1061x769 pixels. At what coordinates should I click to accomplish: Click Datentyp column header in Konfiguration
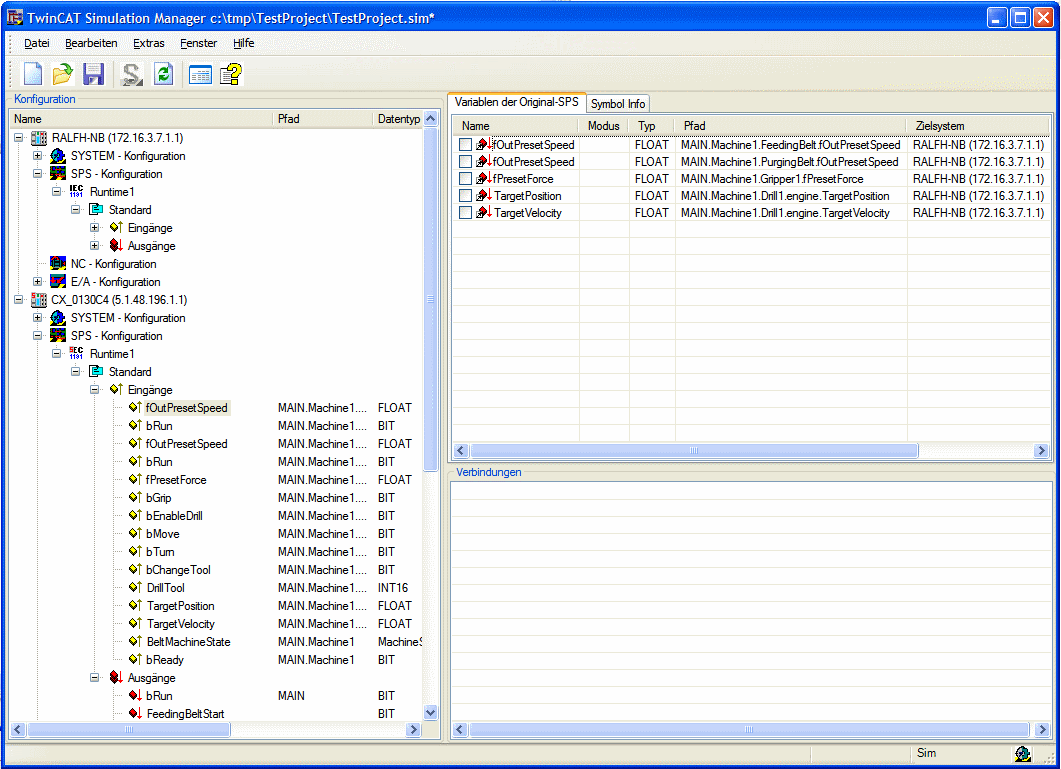tap(399, 118)
